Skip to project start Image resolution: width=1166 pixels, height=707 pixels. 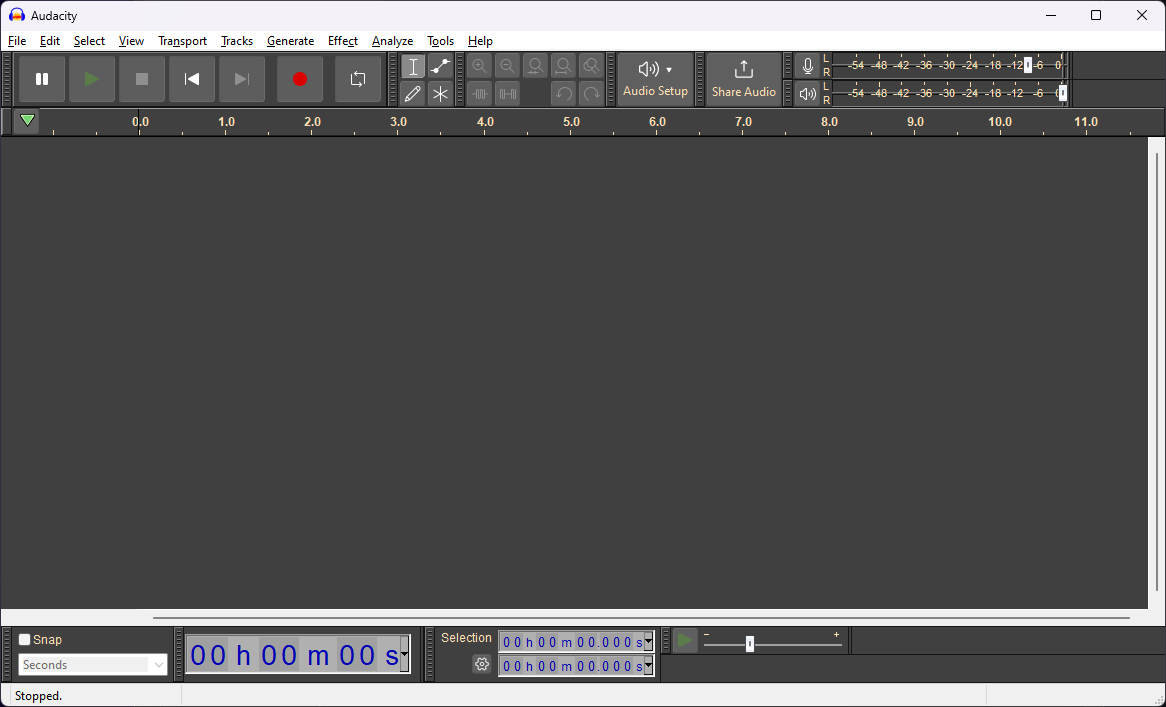point(191,79)
